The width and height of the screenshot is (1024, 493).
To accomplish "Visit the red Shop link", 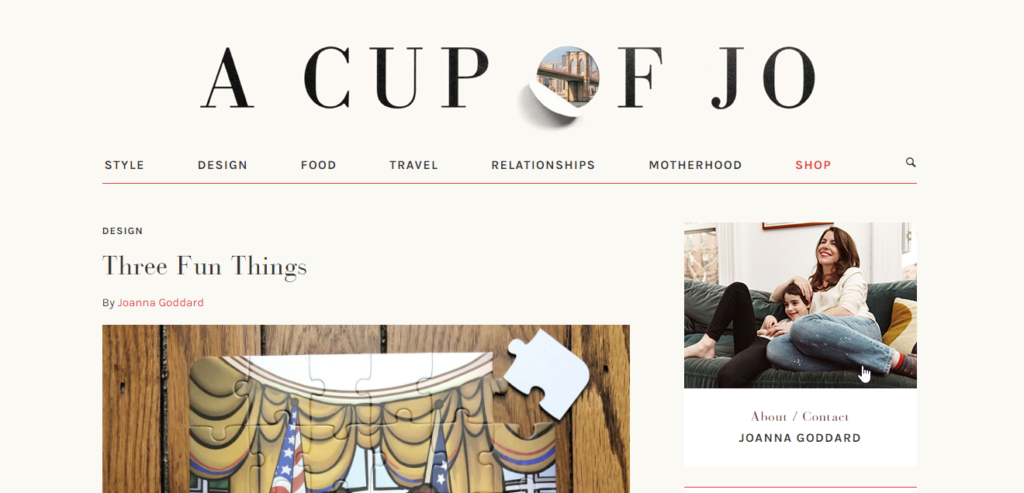I will (x=813, y=165).
